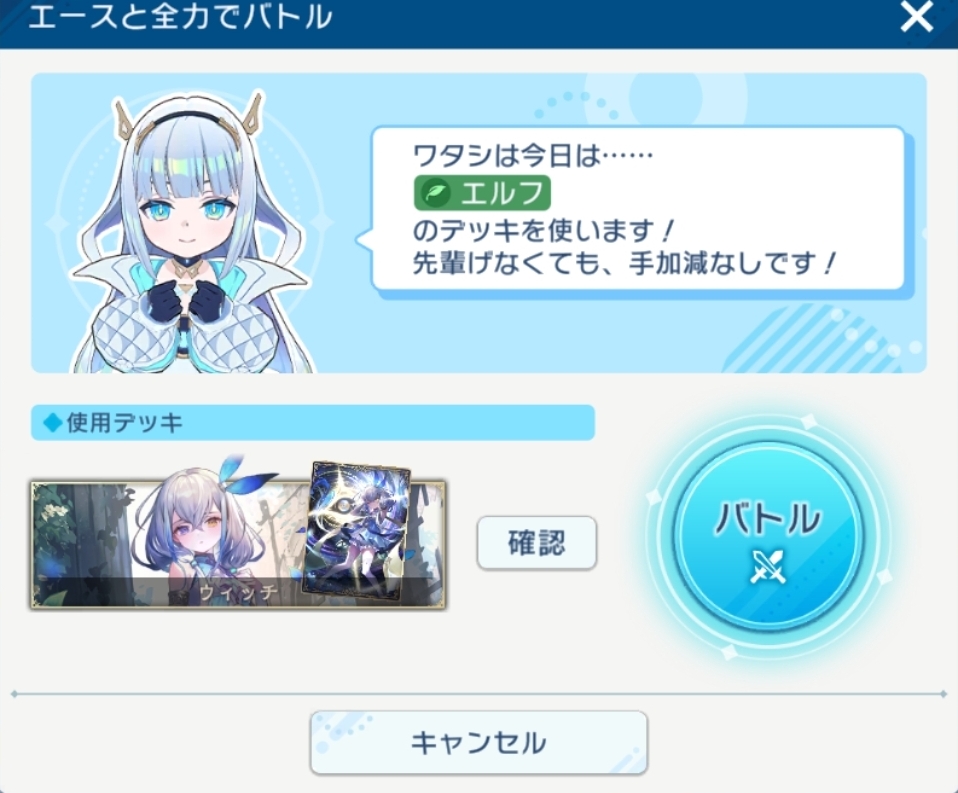Open deck details with 確認 button
This screenshot has width=958, height=793.
click(x=536, y=543)
